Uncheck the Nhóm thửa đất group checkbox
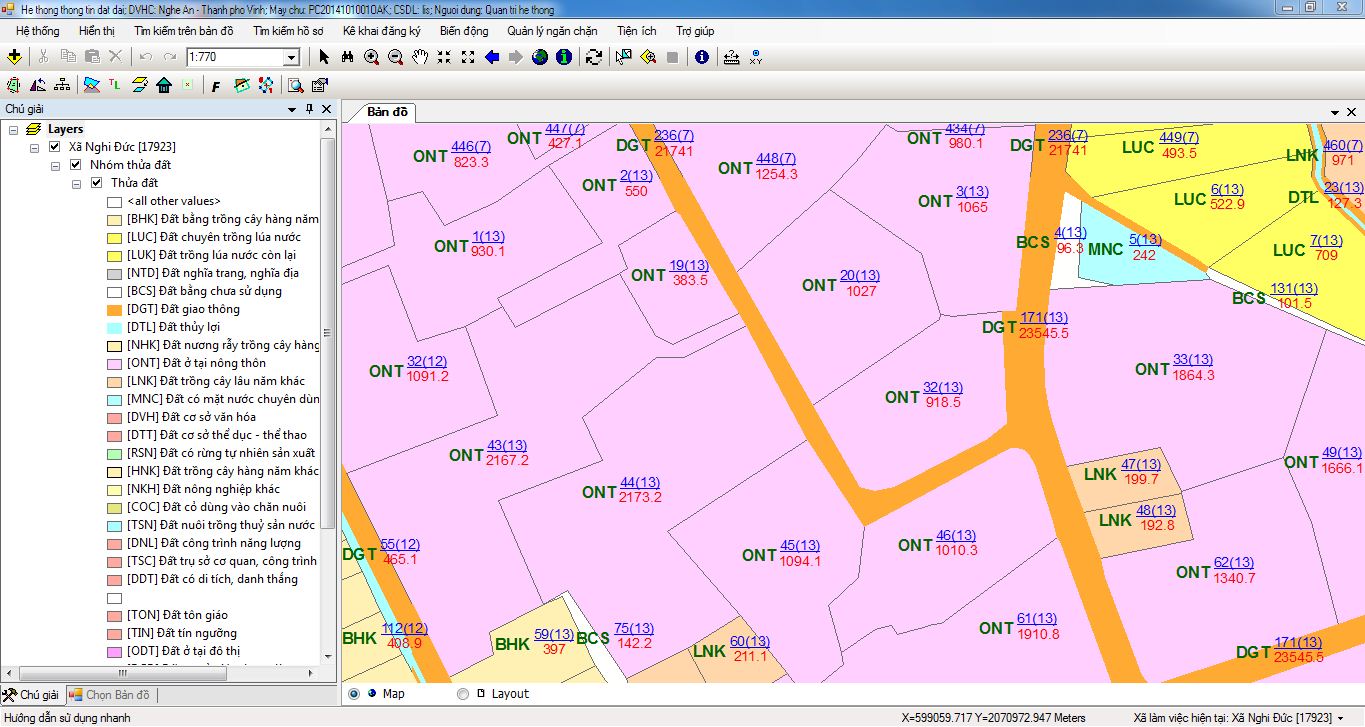 tap(75, 165)
